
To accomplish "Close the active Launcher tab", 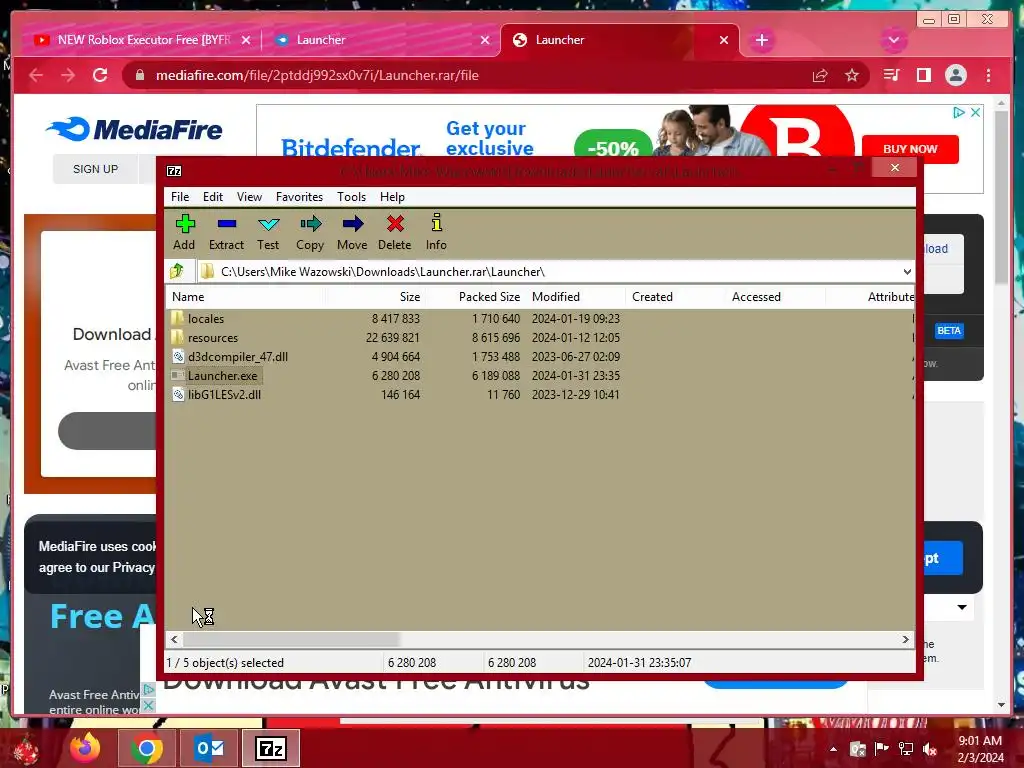I will click(724, 40).
